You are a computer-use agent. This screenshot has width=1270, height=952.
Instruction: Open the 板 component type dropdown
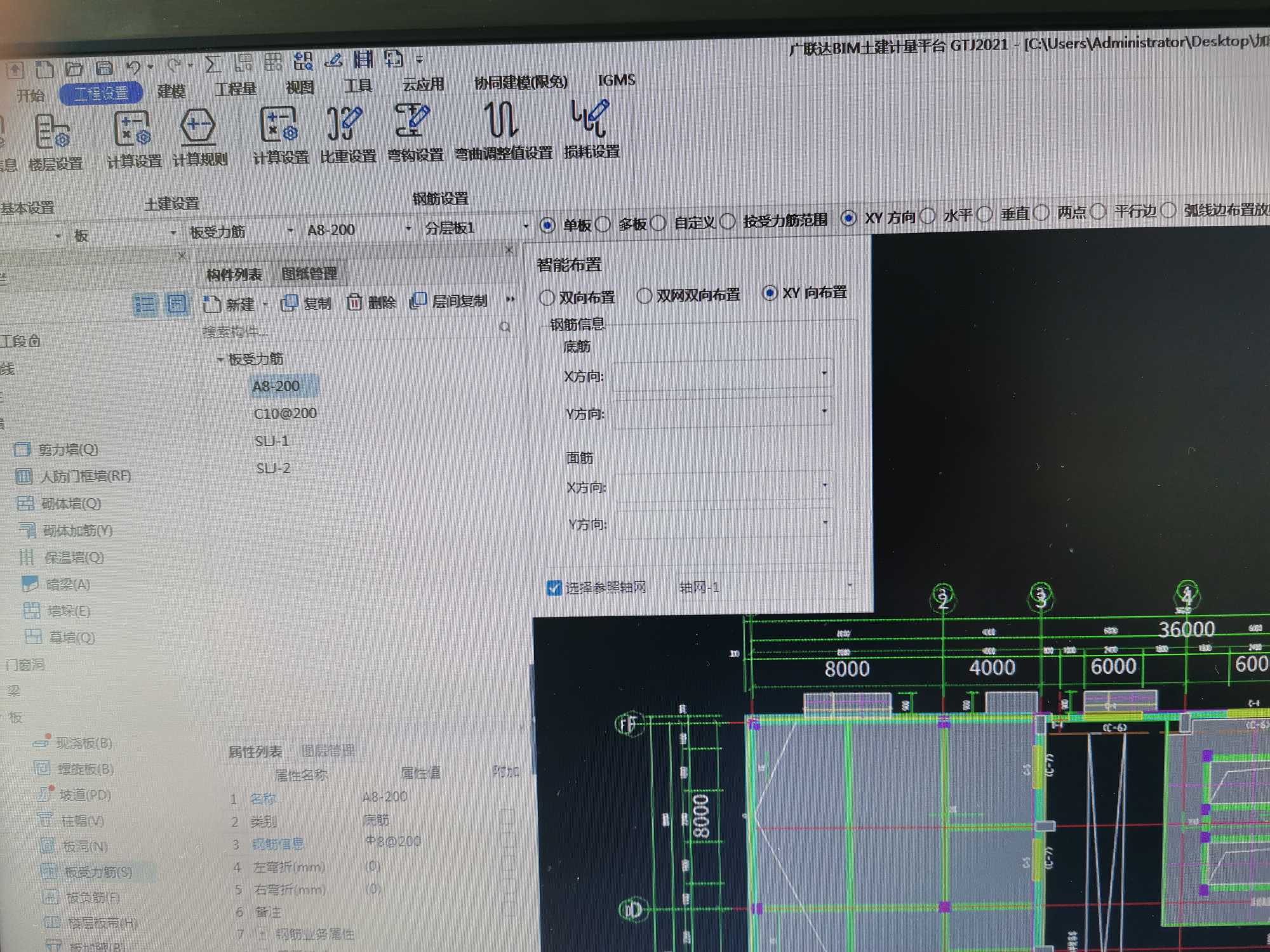[124, 234]
